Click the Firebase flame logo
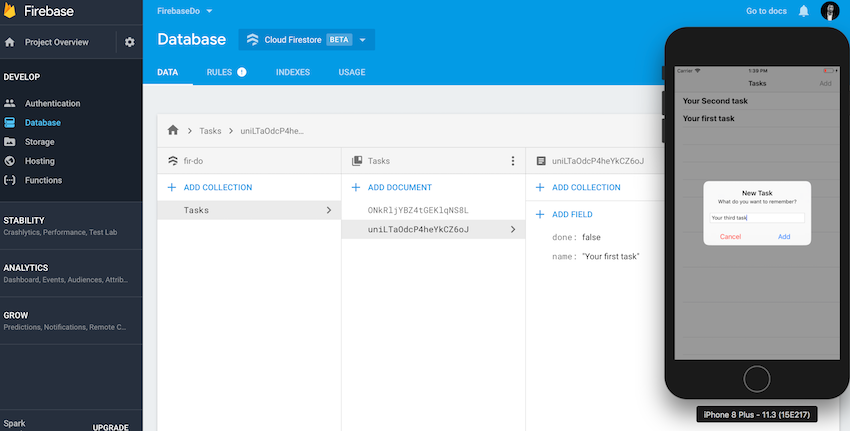Image resolution: width=850 pixels, height=431 pixels. click(x=10, y=10)
